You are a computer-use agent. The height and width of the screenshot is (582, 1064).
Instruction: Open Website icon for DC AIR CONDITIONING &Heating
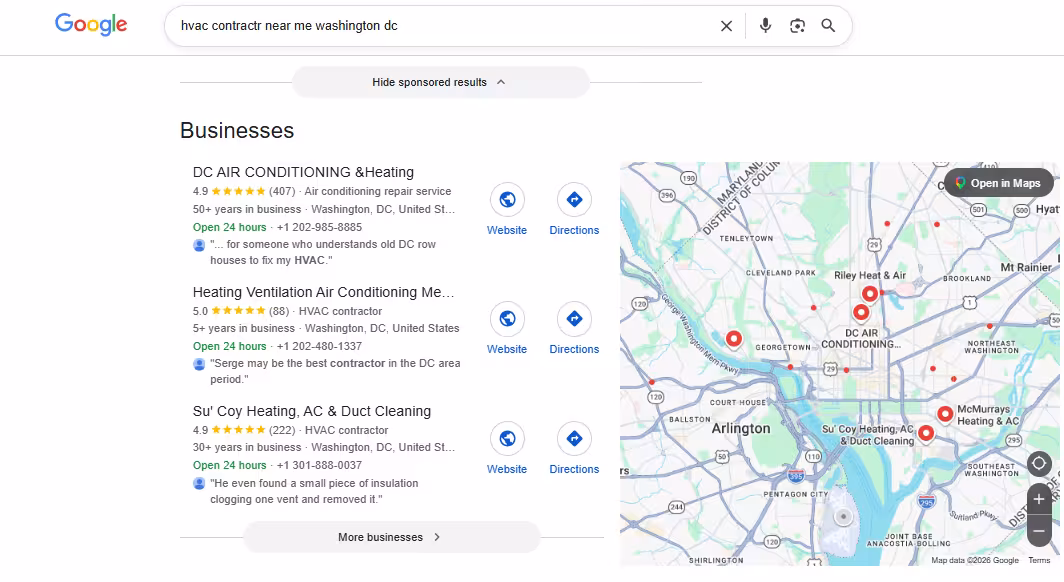click(x=507, y=199)
